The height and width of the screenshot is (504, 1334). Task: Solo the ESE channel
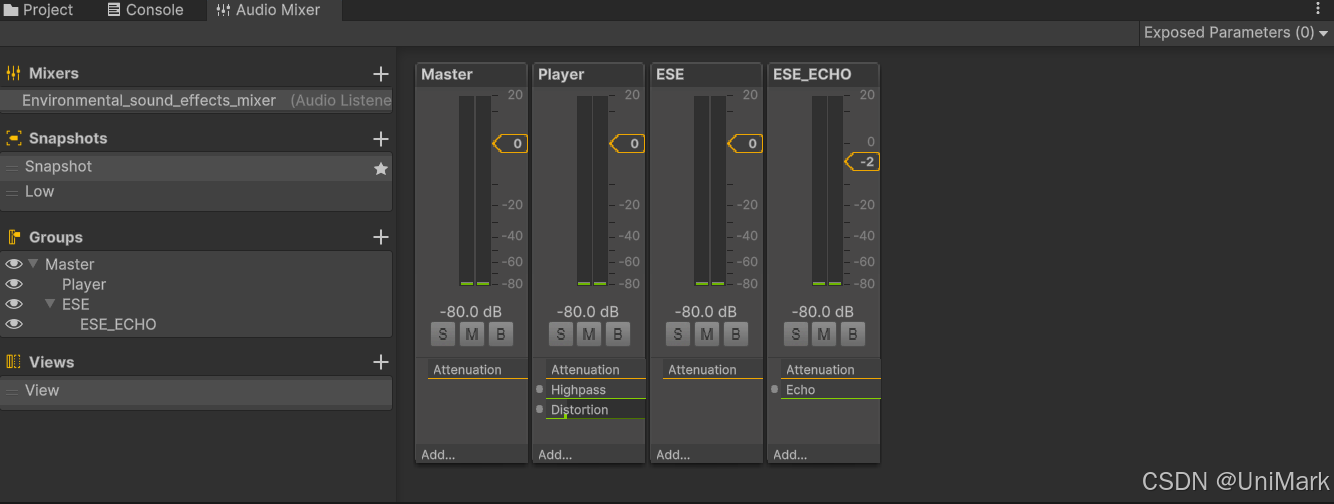[x=678, y=334]
